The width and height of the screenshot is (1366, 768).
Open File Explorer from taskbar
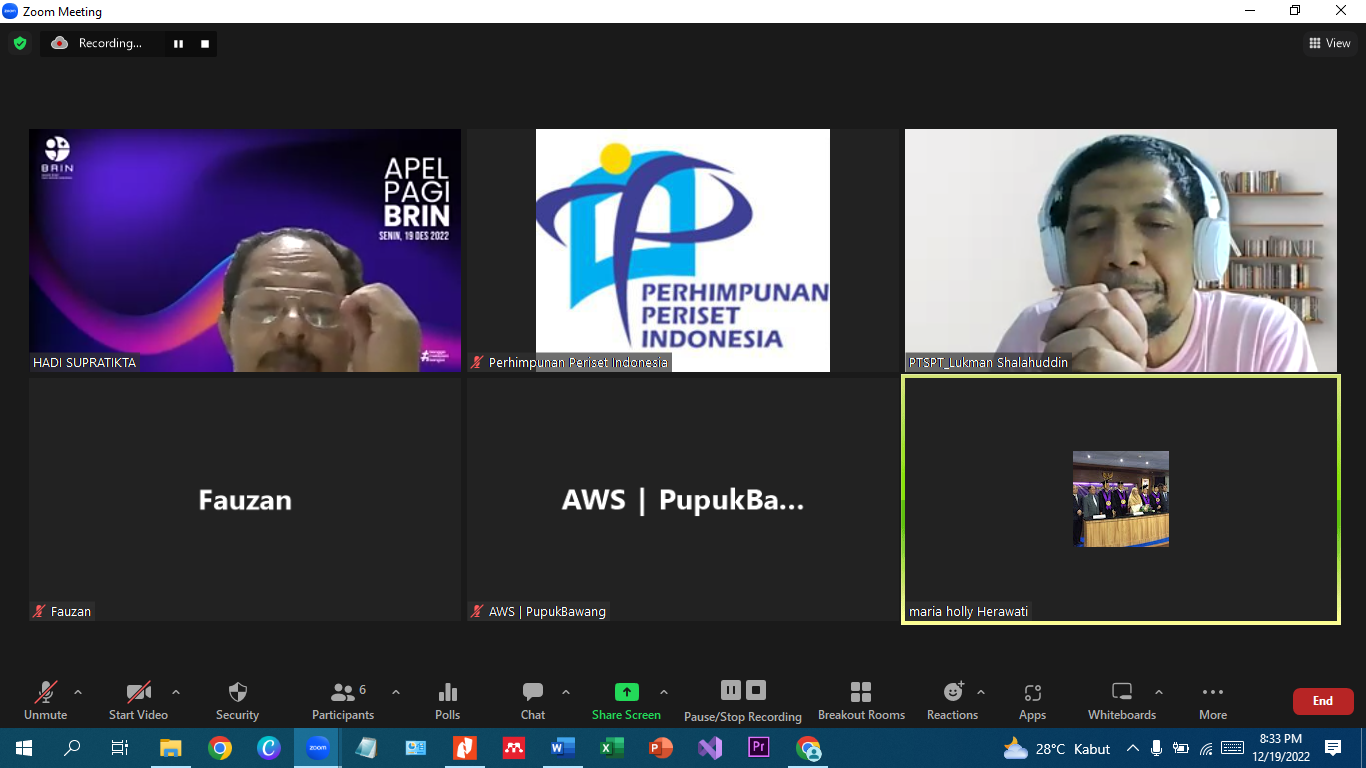coord(171,748)
